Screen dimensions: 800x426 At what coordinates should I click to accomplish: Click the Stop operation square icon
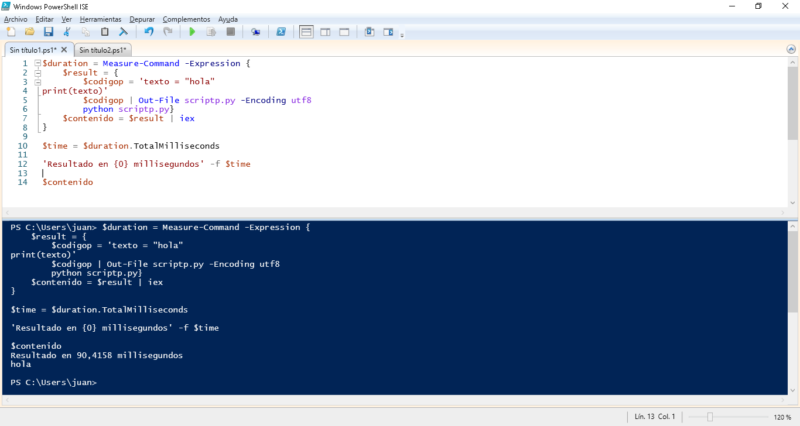(230, 32)
